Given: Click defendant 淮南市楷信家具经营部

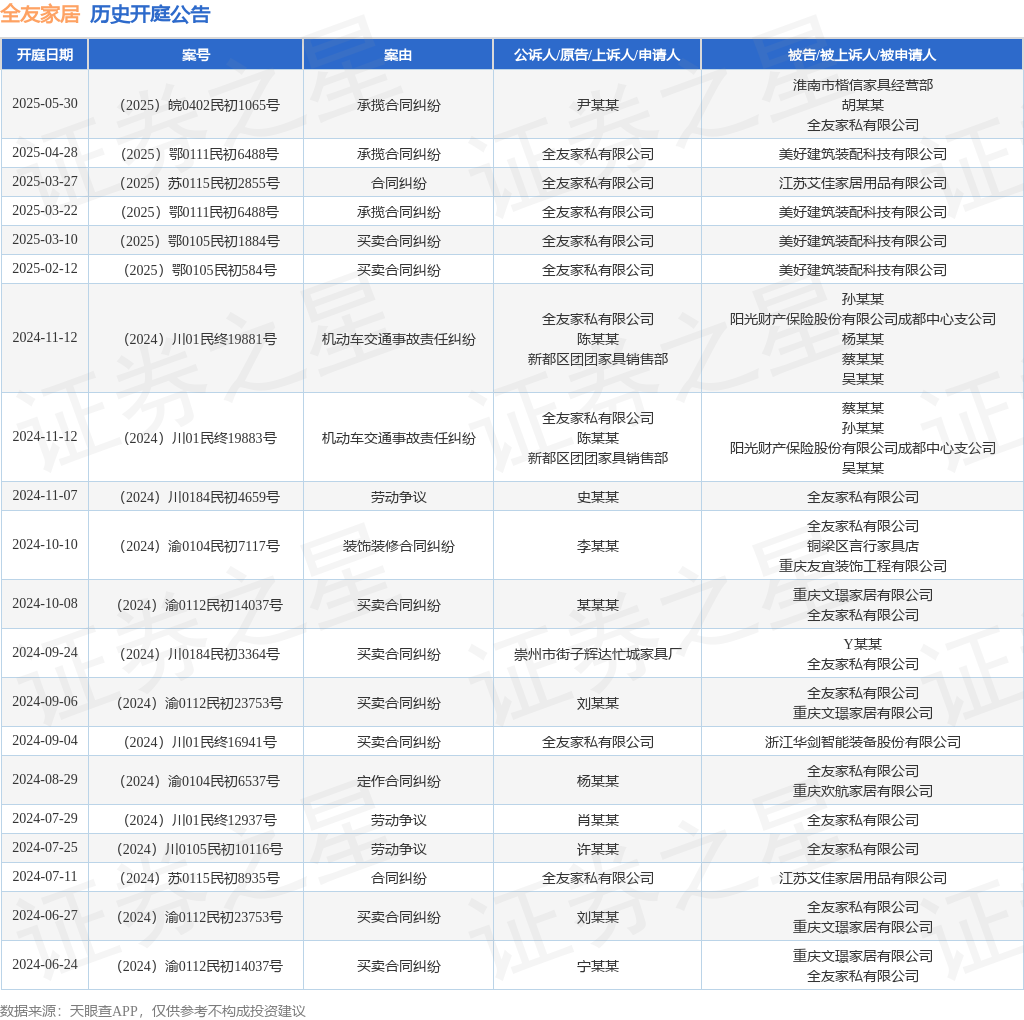Looking at the screenshot, I should 863,85.
